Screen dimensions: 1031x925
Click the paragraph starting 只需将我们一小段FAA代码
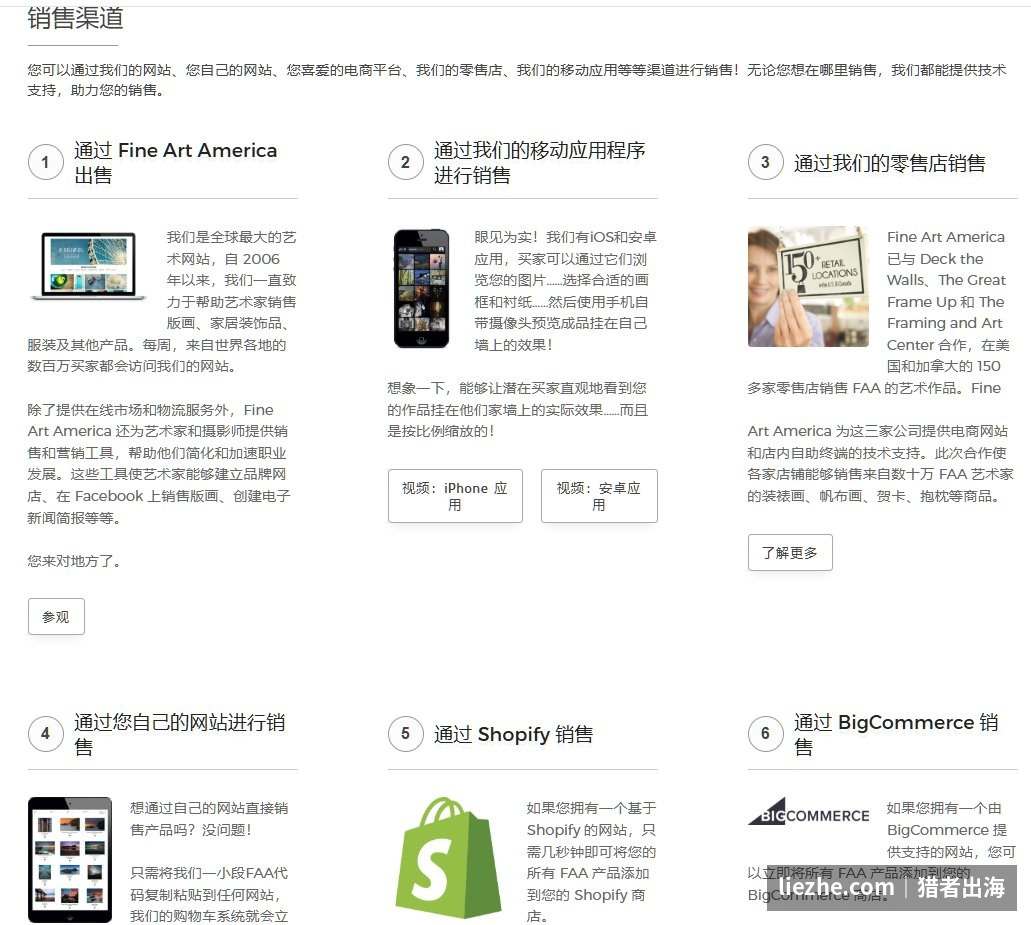click(x=209, y=894)
